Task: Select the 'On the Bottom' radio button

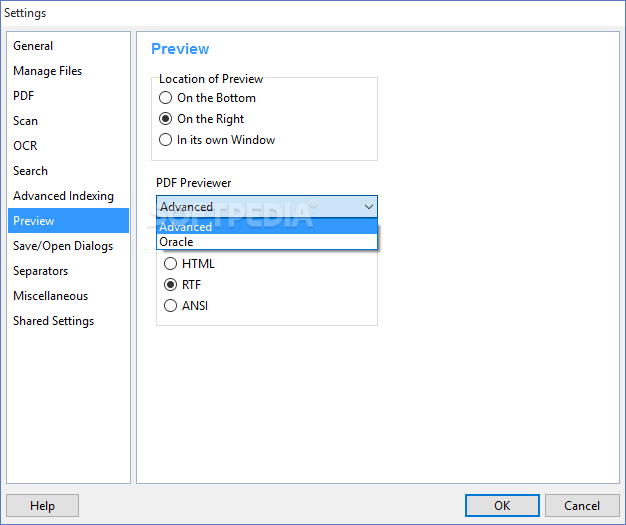Action: pos(166,98)
